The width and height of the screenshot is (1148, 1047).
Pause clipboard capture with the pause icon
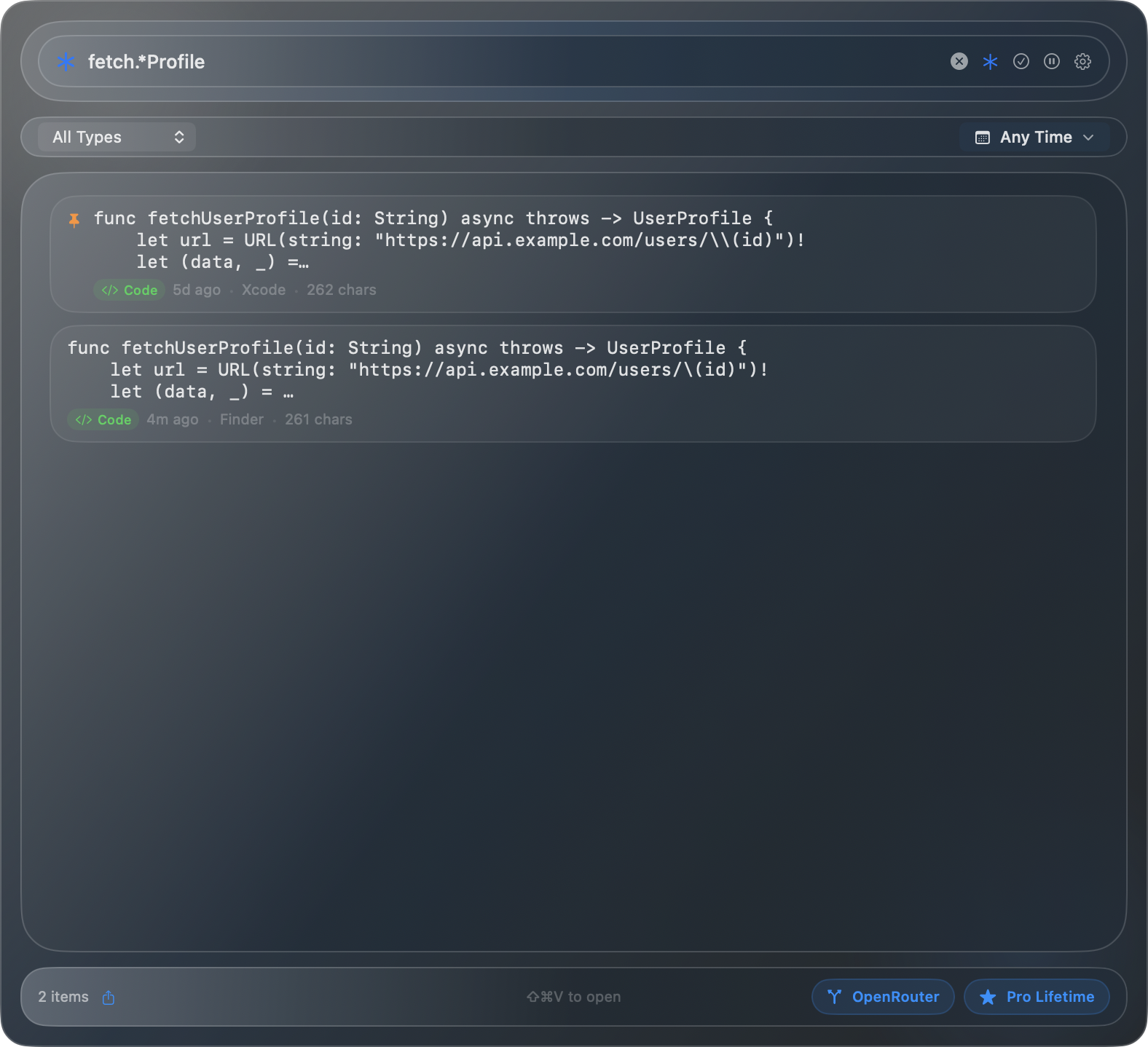coord(1052,61)
